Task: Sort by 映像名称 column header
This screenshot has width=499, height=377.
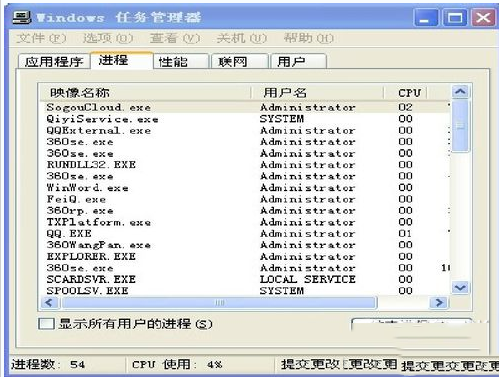Action: point(145,92)
